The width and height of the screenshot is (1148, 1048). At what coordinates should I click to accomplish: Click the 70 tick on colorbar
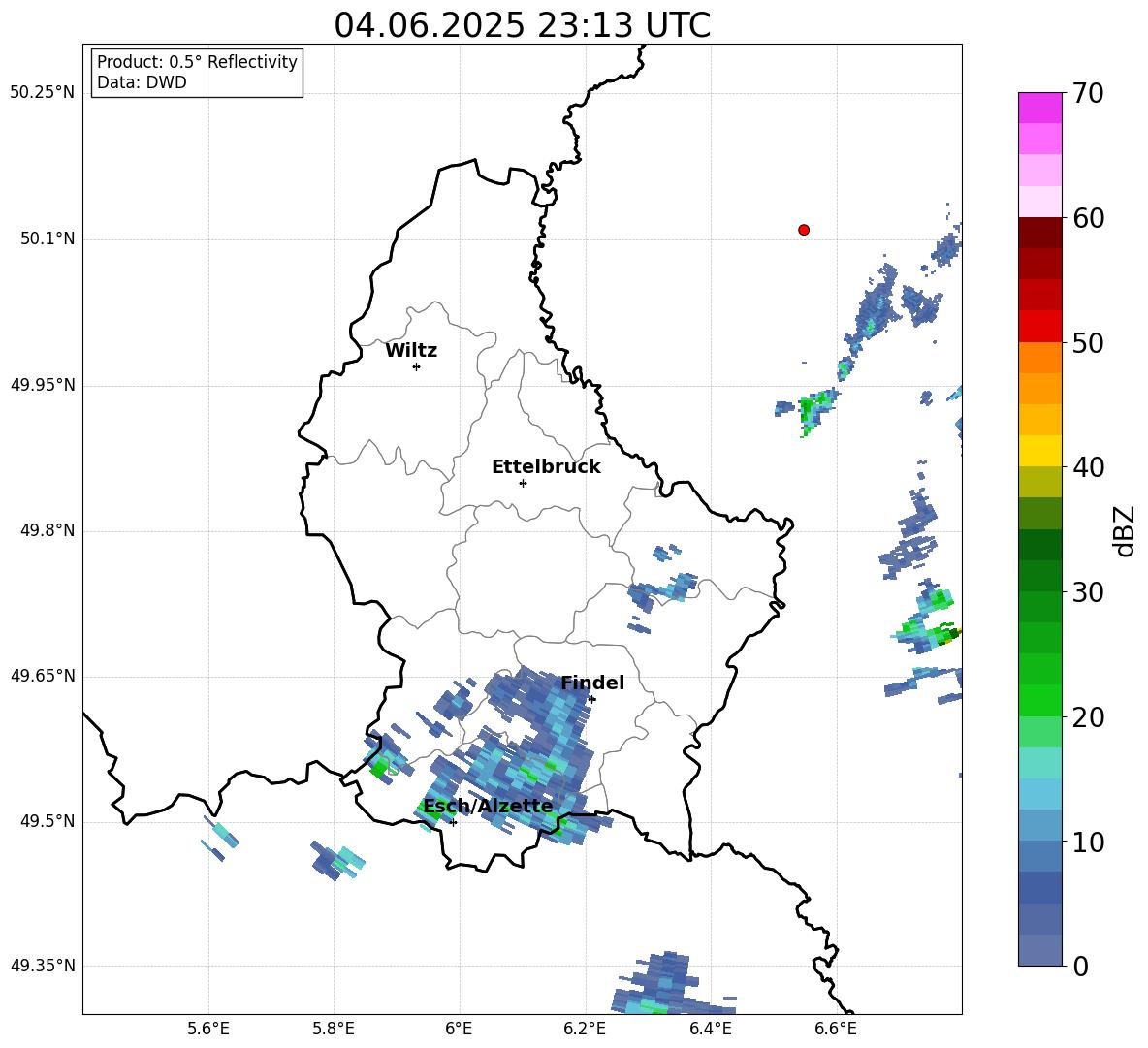[1088, 94]
